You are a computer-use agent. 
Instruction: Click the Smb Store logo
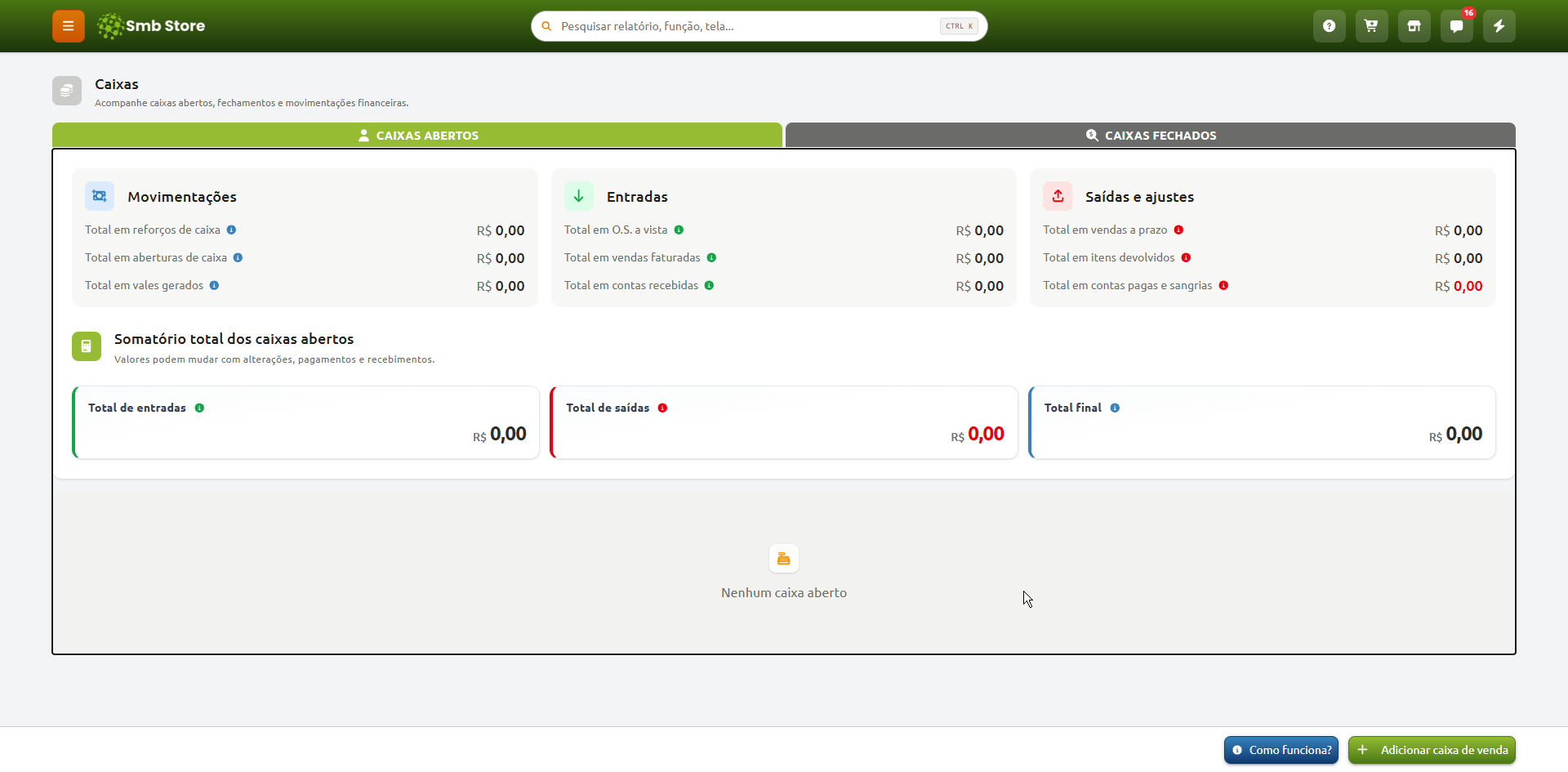click(x=151, y=26)
